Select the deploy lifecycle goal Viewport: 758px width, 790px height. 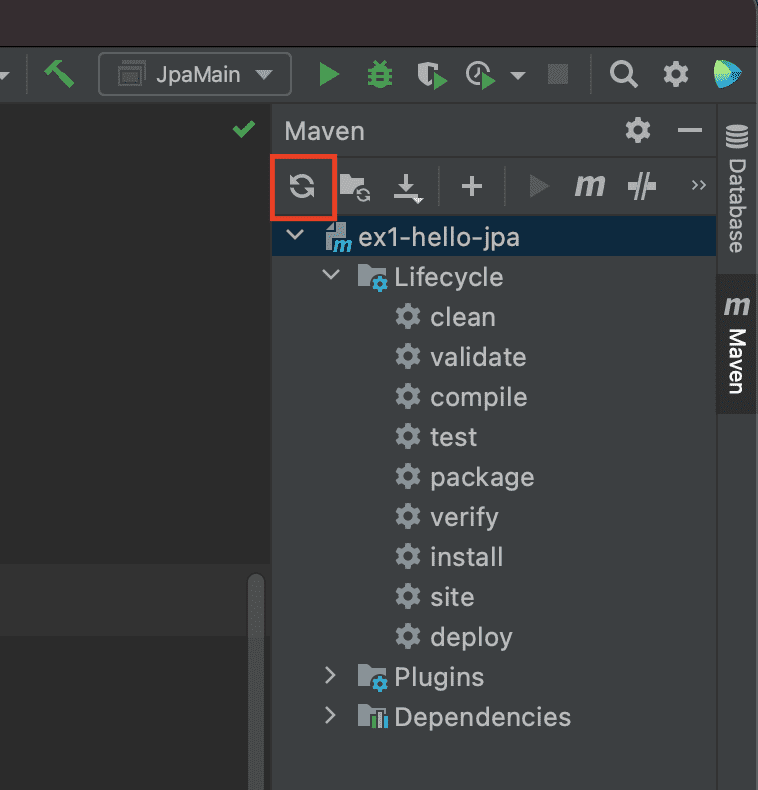[471, 638]
